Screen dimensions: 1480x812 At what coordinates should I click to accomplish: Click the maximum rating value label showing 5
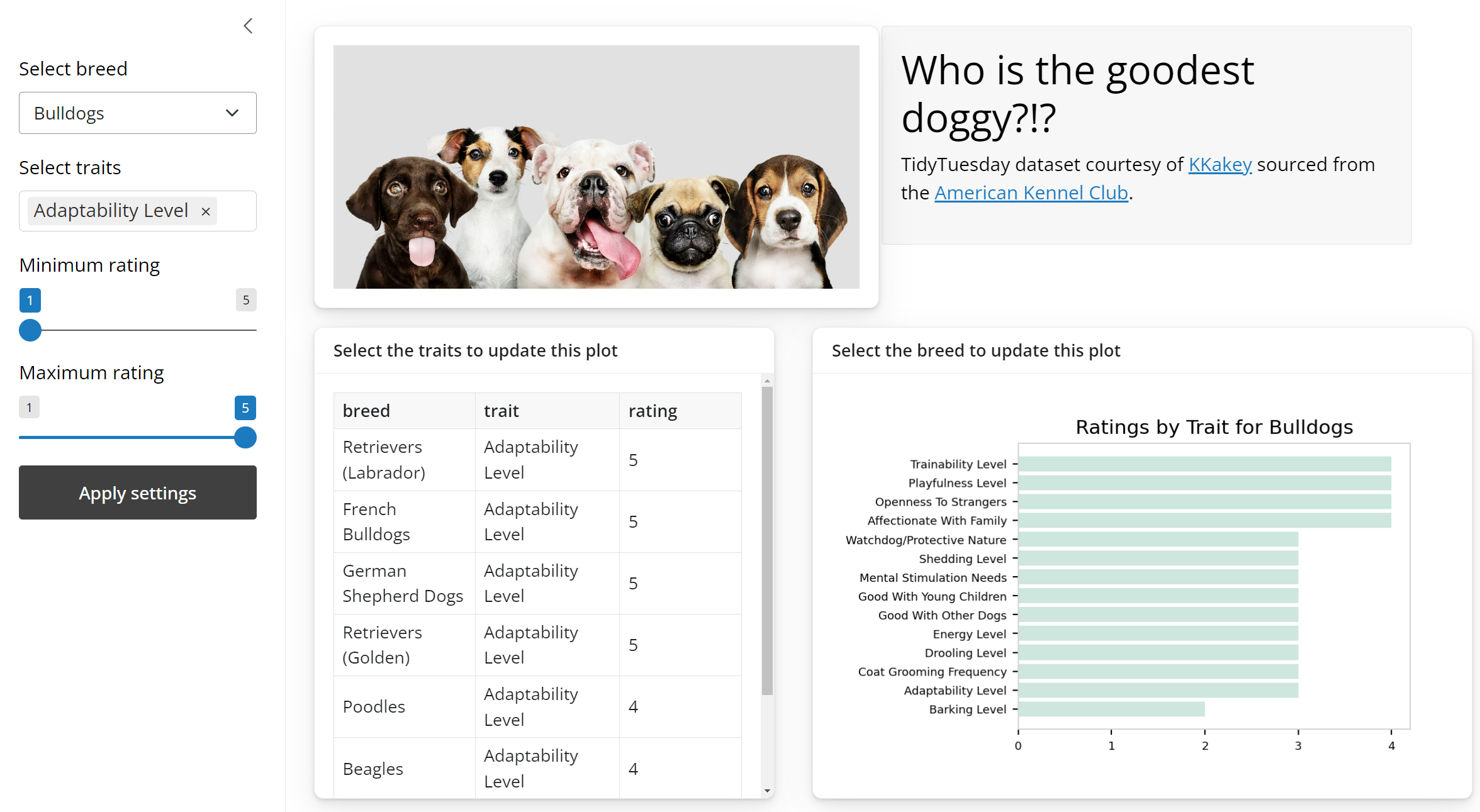coord(245,408)
